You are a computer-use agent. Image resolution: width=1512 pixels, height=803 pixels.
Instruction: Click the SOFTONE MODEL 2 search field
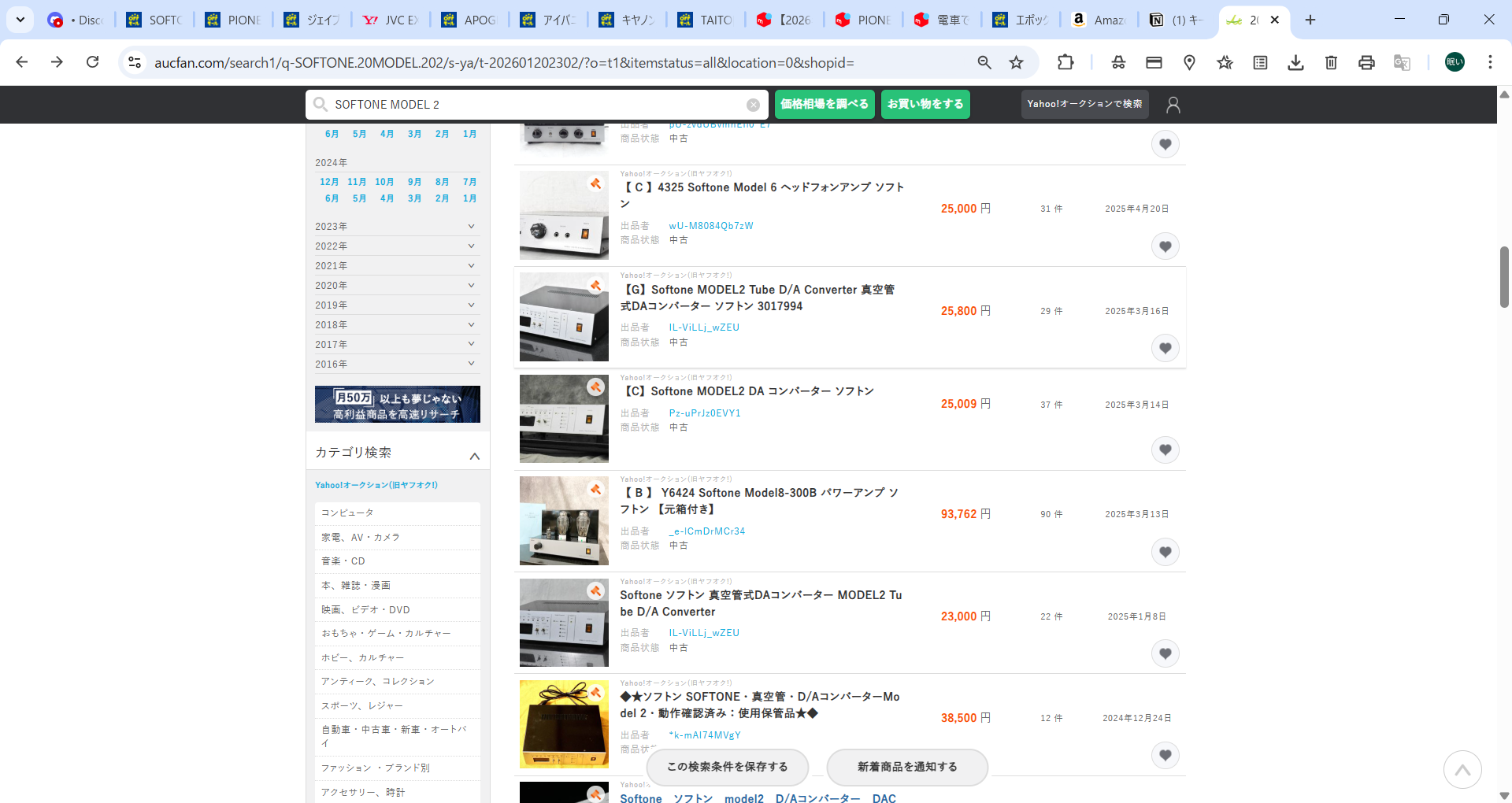tap(535, 105)
